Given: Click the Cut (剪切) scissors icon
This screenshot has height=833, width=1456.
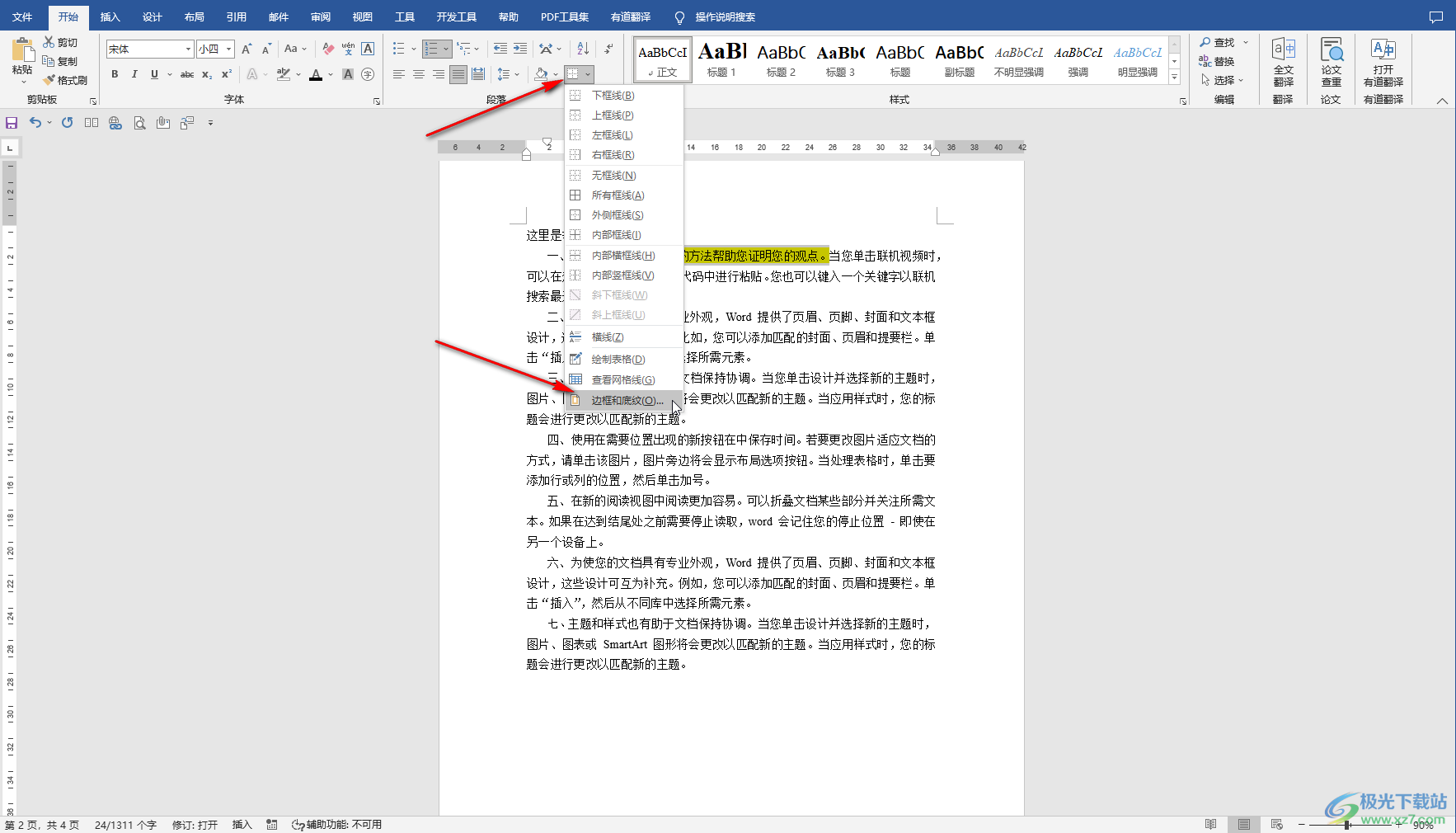Looking at the screenshot, I should (49, 42).
